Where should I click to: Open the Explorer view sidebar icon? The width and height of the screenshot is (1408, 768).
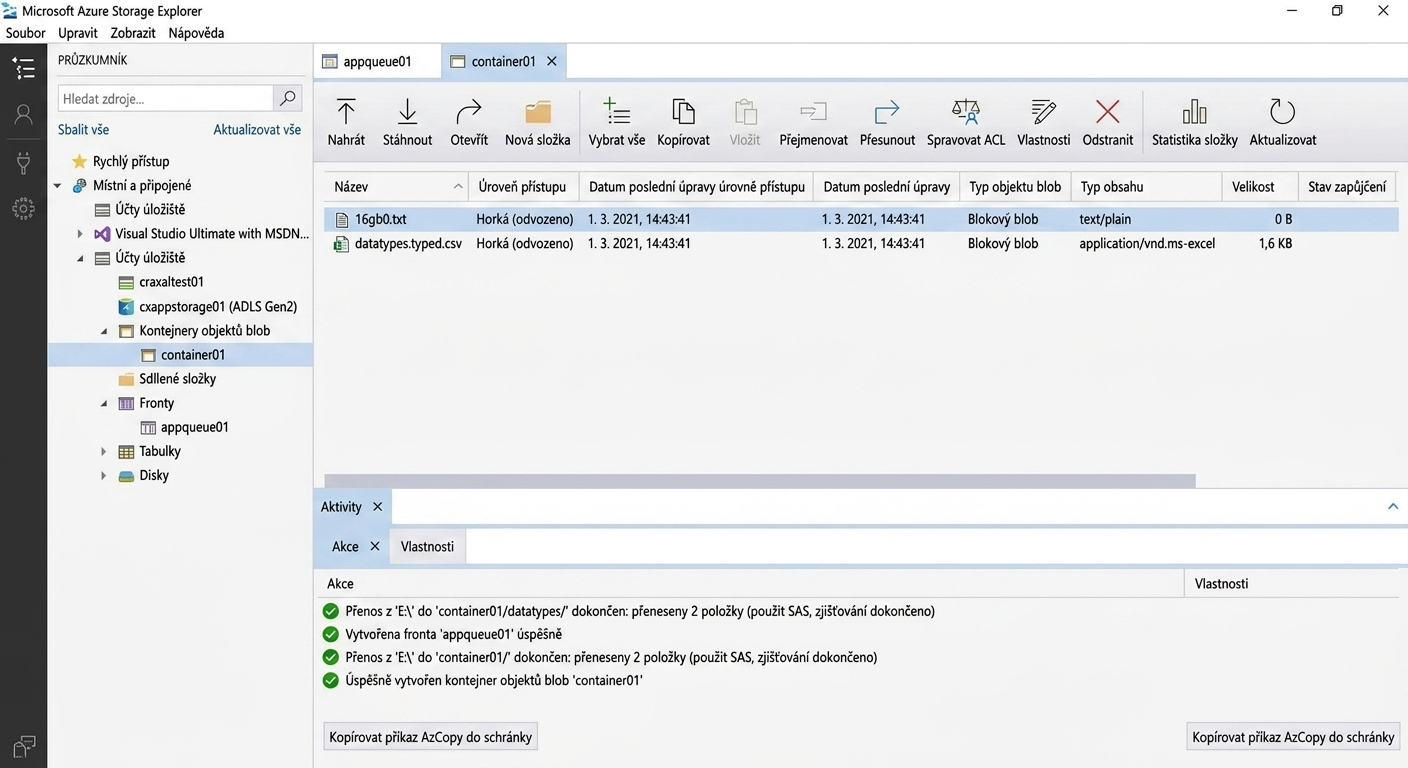tap(23, 68)
